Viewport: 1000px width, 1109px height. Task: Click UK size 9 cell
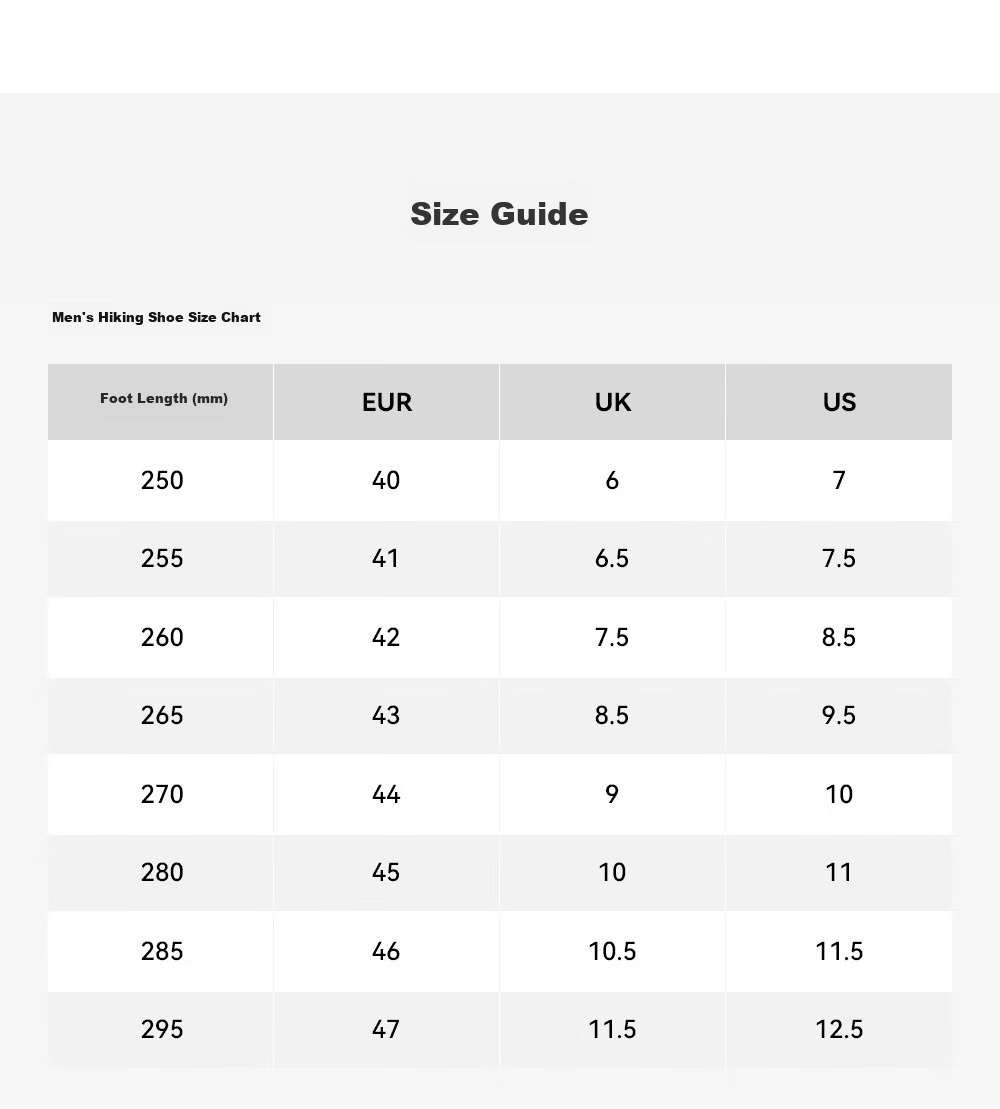pyautogui.click(x=612, y=794)
